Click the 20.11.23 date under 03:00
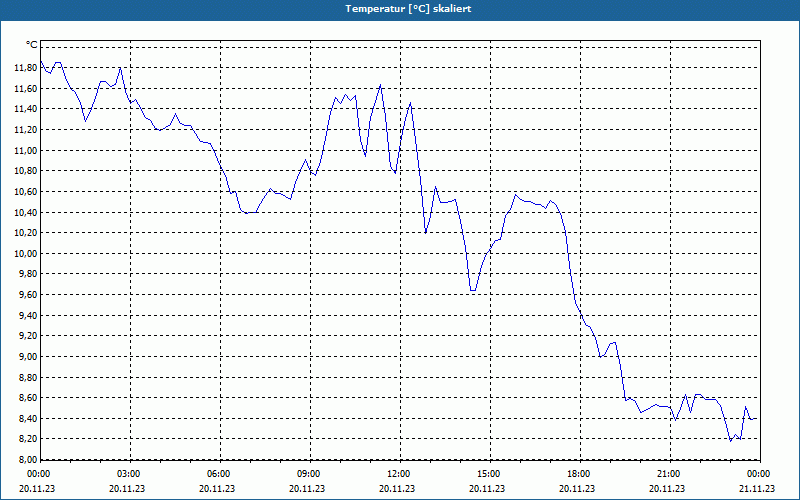Screen dimensions: 800x500 pos(127,488)
